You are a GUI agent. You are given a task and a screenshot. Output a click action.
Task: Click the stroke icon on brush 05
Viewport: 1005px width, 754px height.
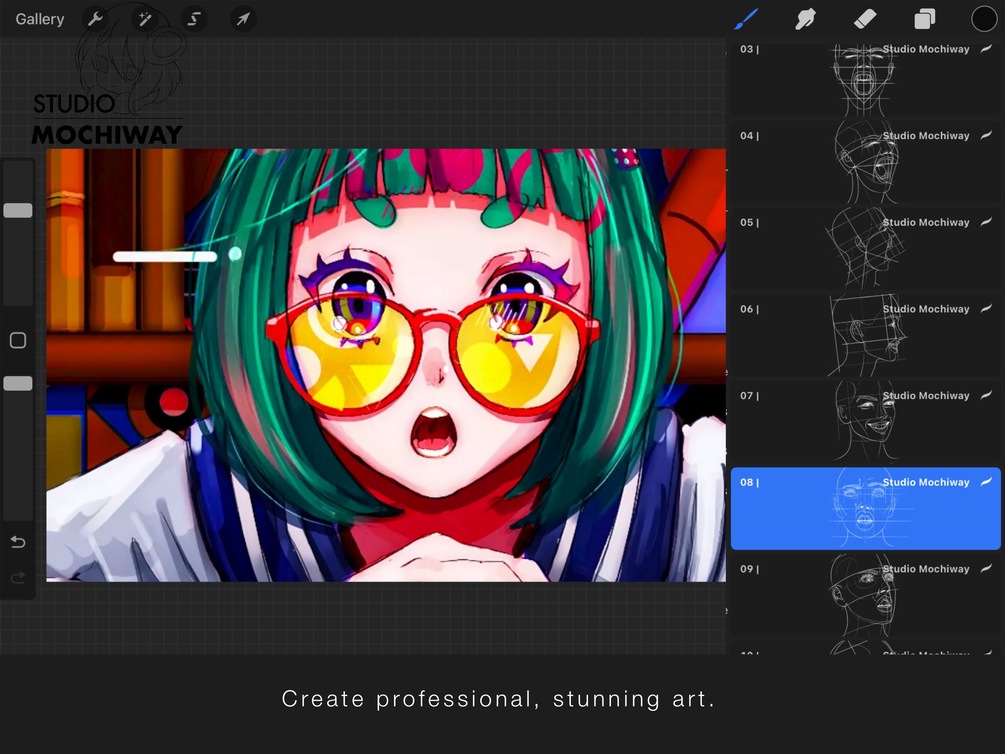click(986, 222)
